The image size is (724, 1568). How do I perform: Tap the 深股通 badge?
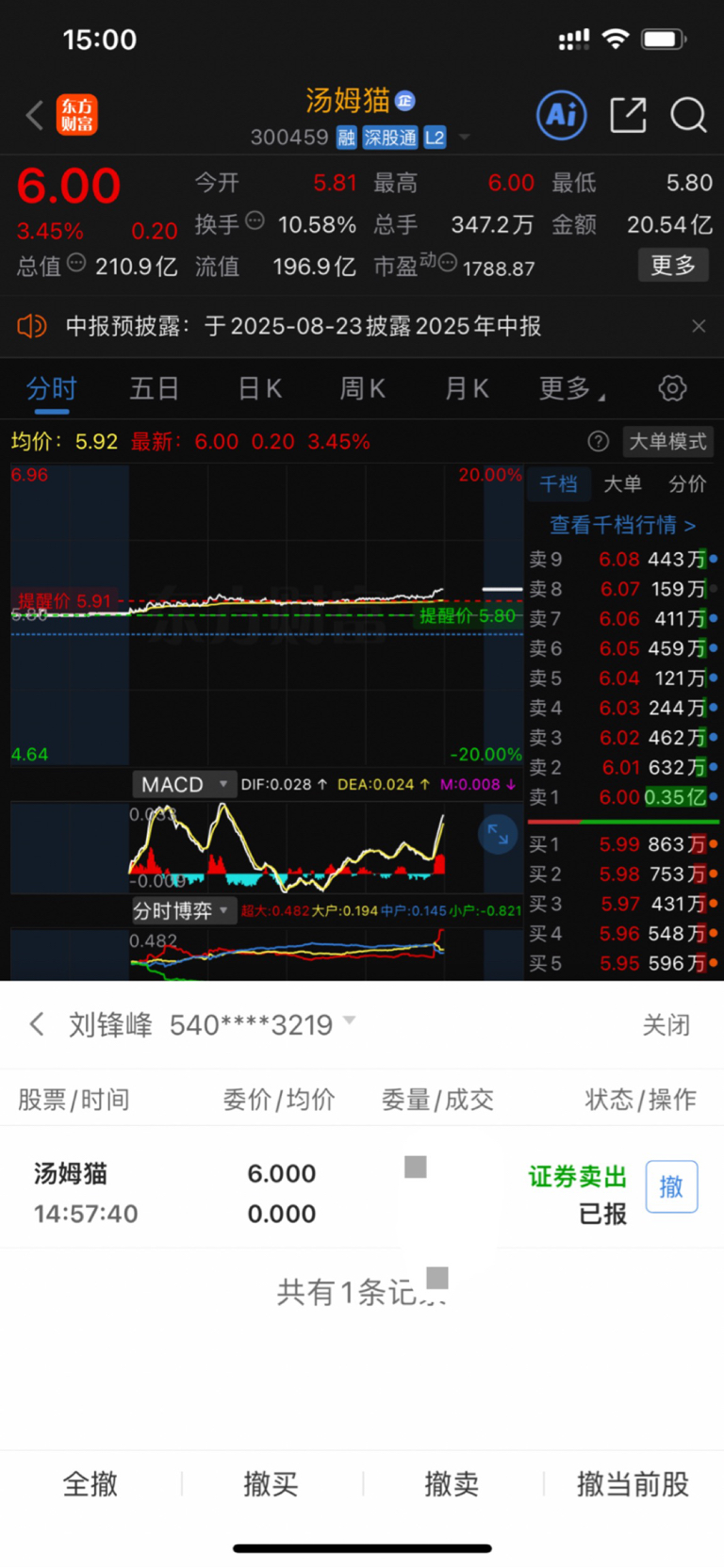390,138
